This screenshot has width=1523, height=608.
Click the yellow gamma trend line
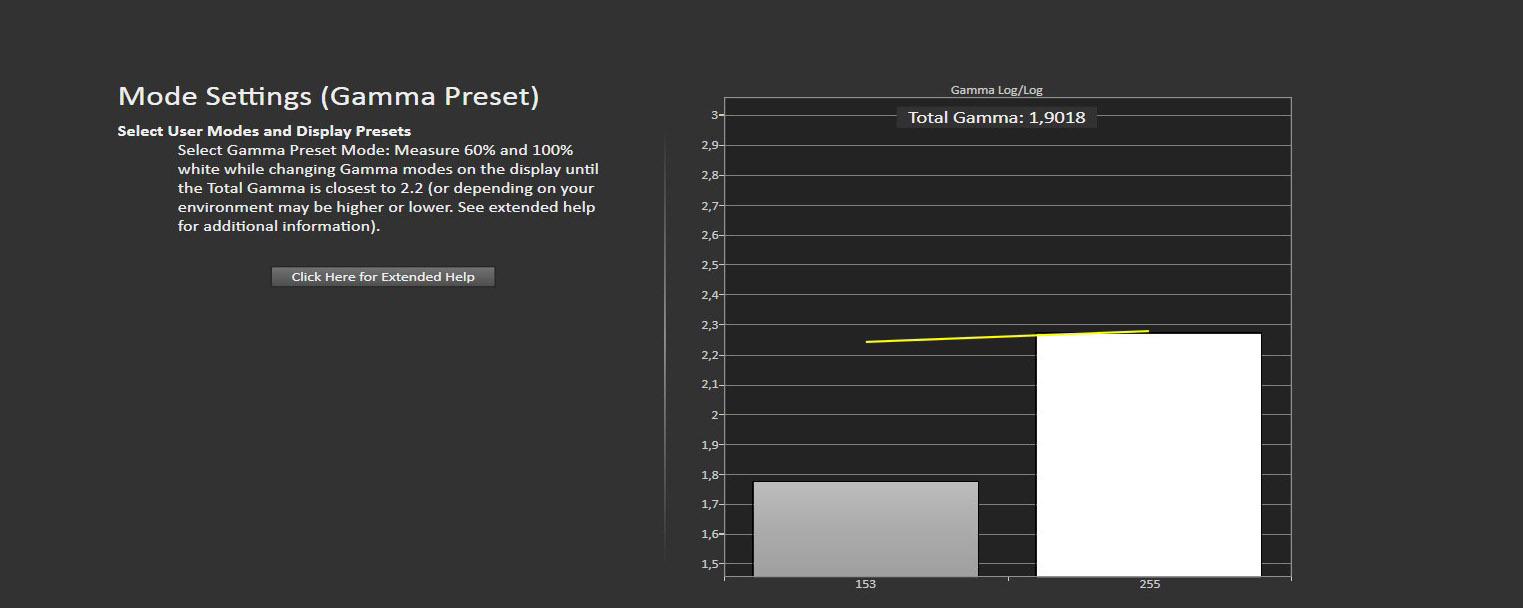(1007, 336)
